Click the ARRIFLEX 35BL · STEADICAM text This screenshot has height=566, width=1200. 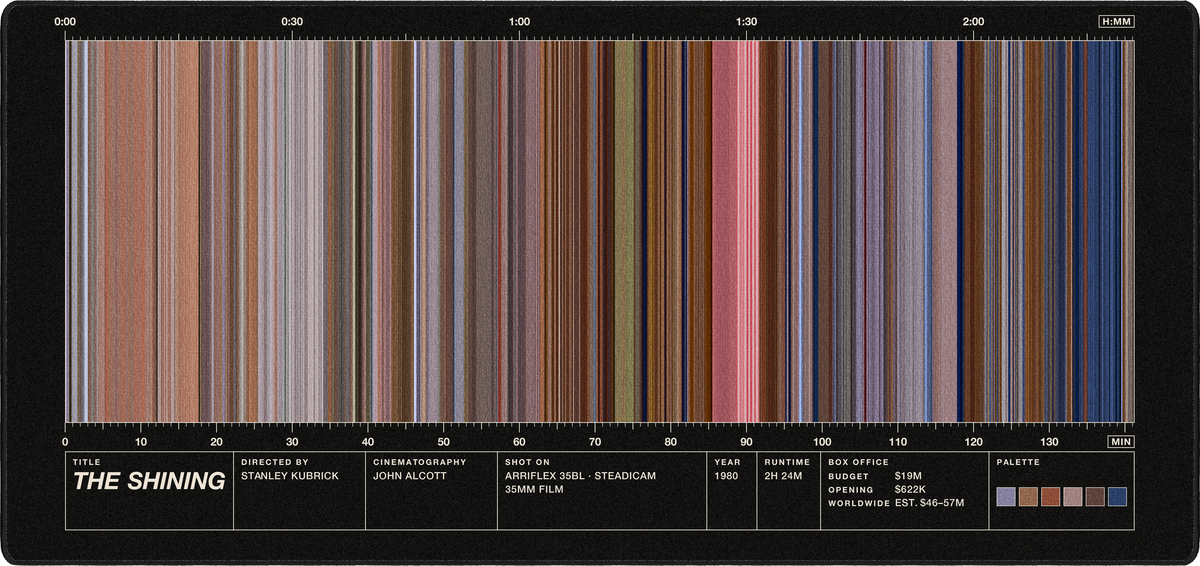coord(580,476)
